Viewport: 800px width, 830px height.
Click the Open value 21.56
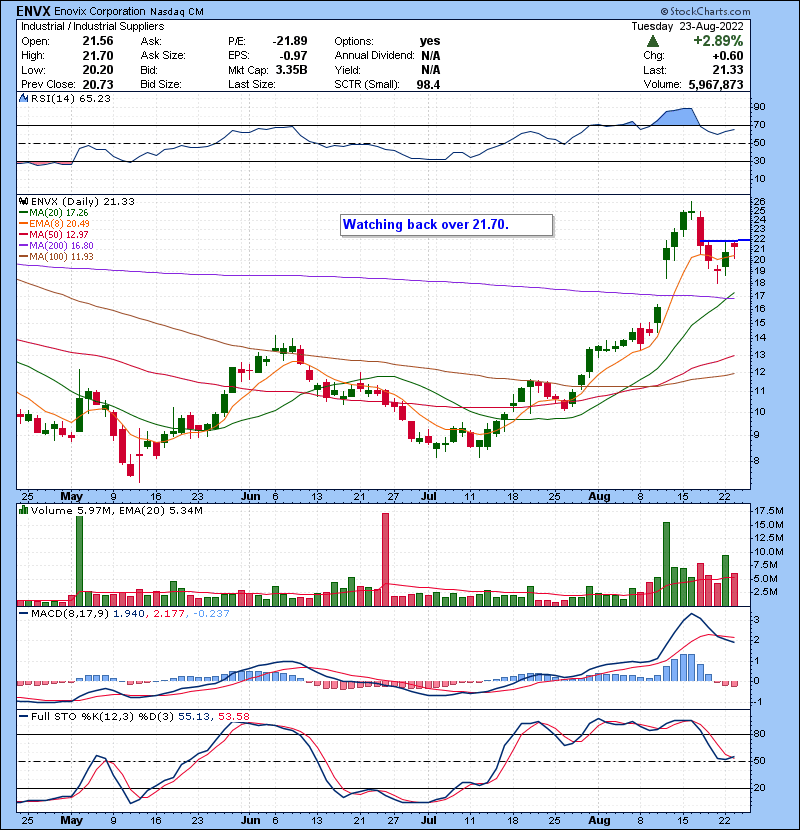tap(98, 41)
